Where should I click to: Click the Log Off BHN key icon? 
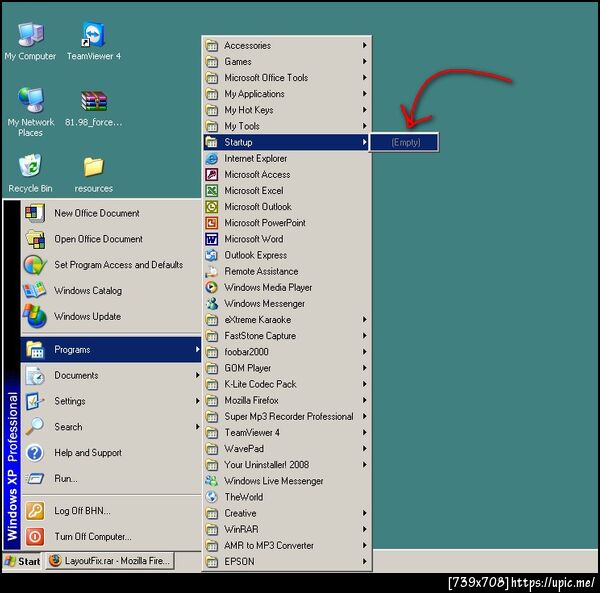tap(35, 511)
